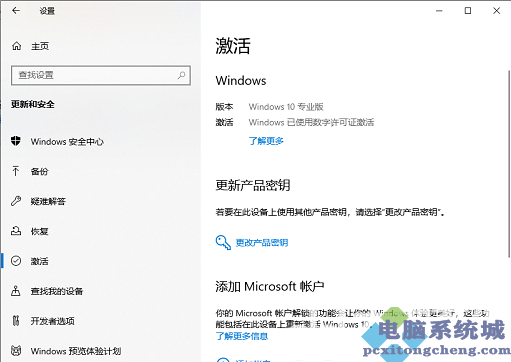
Task: Close the Settings window
Action: [497, 11]
